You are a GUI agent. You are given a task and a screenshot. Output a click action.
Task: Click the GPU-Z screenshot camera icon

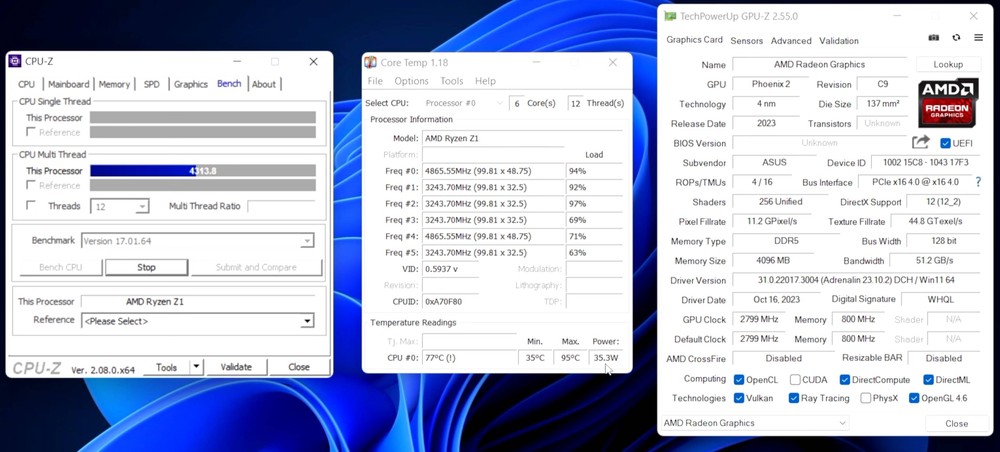coord(934,38)
